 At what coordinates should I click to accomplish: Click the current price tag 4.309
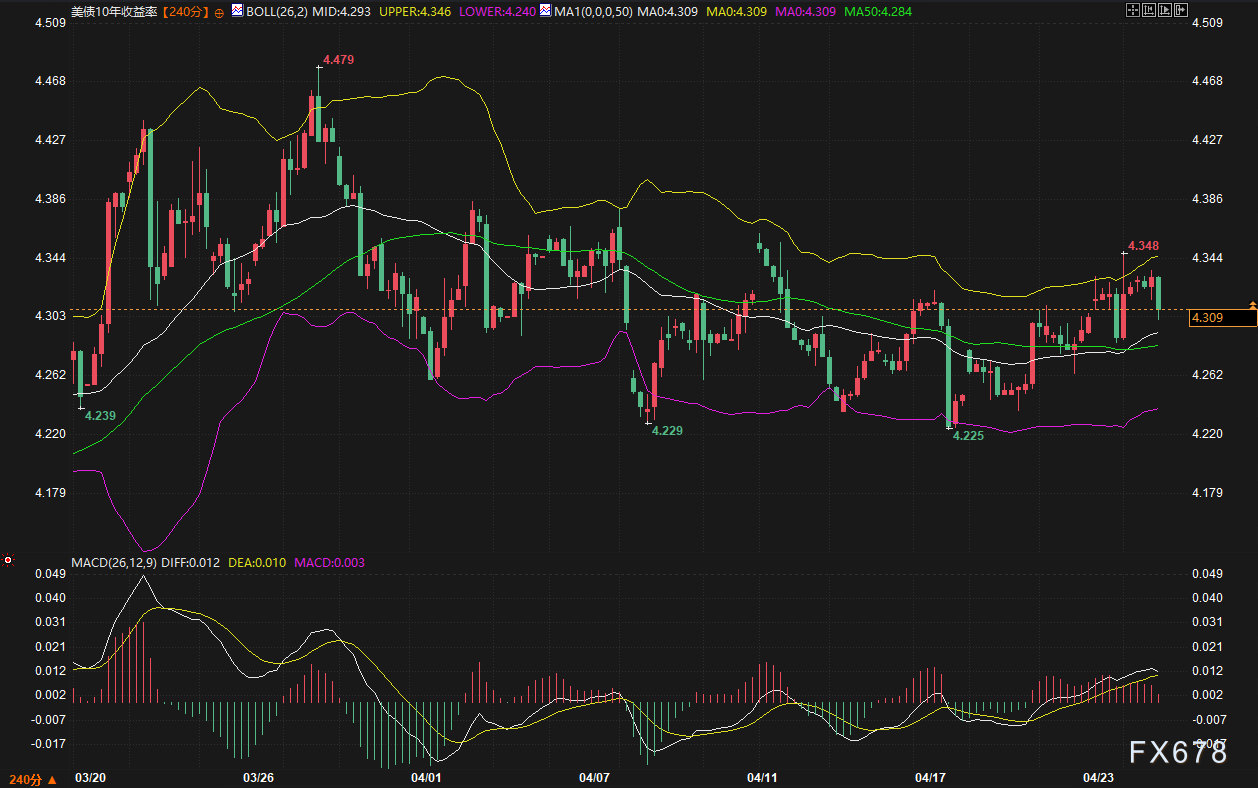(1219, 318)
